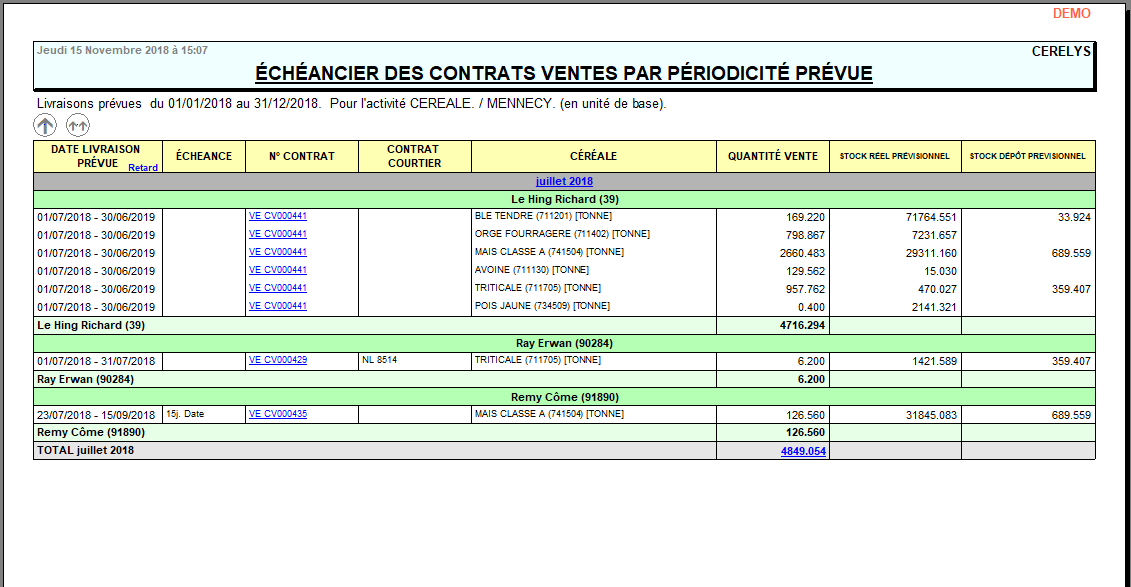Click the Le Hing Richard group header row
The image size is (1131, 587).
563,198
